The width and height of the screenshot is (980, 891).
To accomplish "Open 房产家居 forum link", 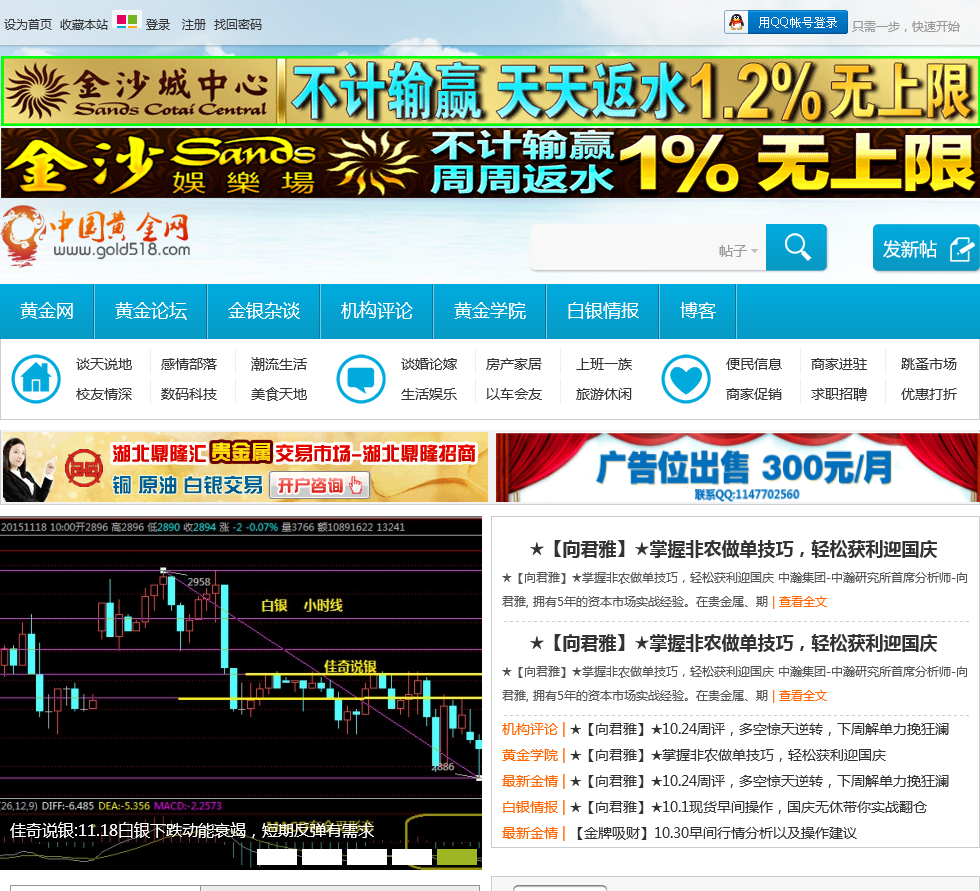I will point(514,364).
